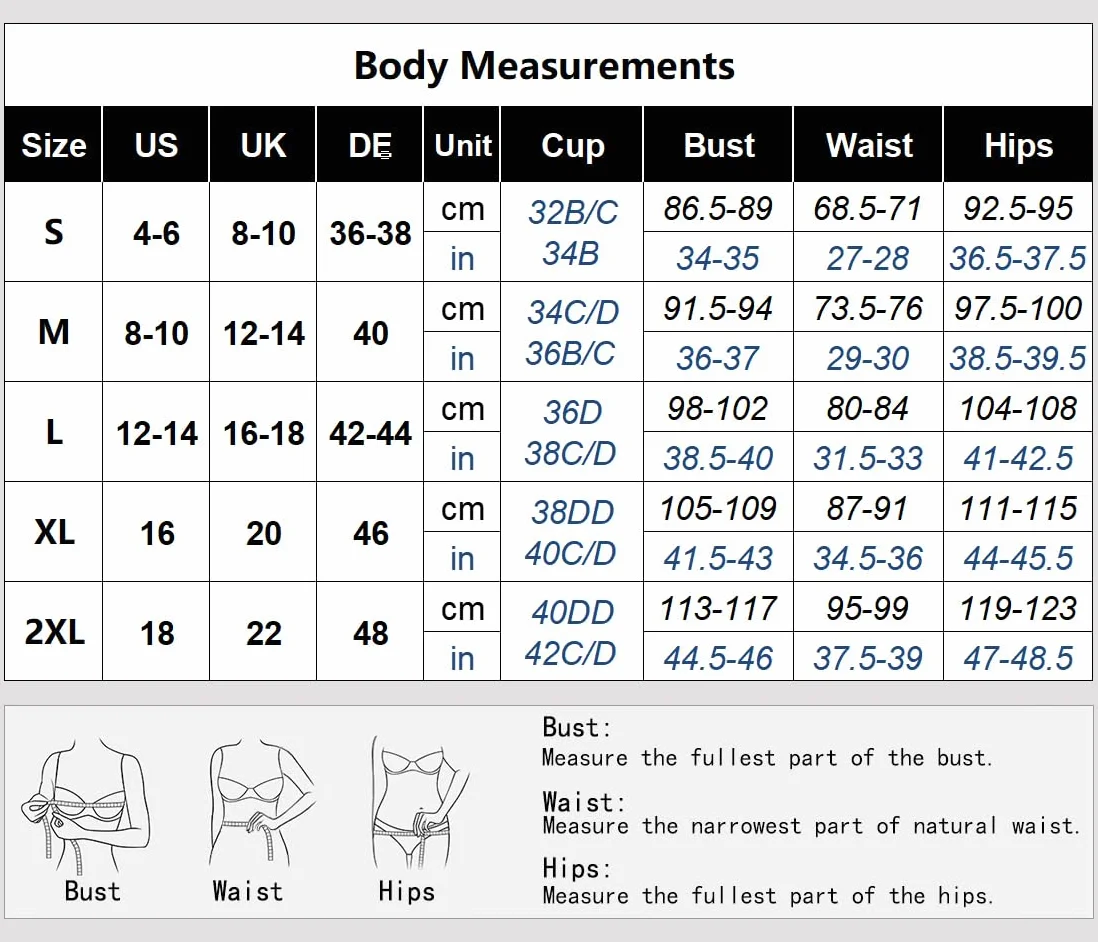The width and height of the screenshot is (1098, 942).
Task: Select the Cup column header
Action: point(572,145)
